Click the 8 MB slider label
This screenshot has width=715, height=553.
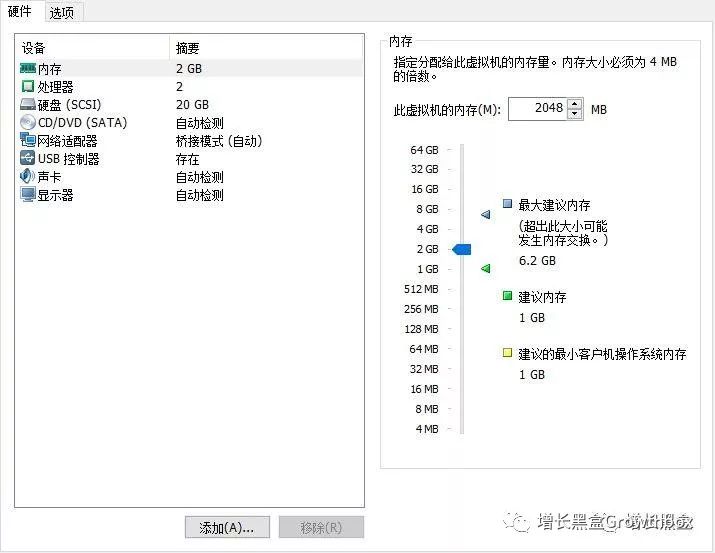(x=427, y=409)
